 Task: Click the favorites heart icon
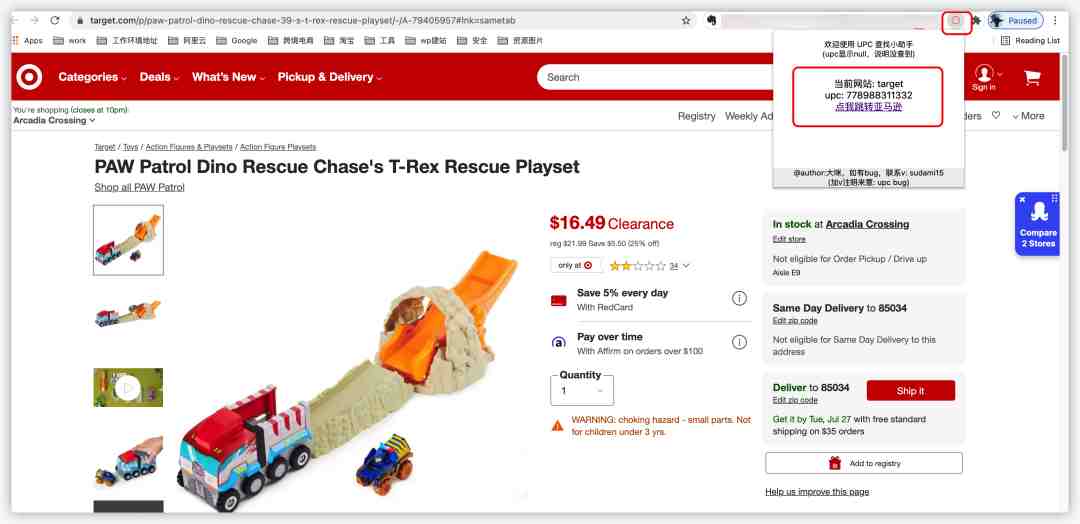point(995,116)
